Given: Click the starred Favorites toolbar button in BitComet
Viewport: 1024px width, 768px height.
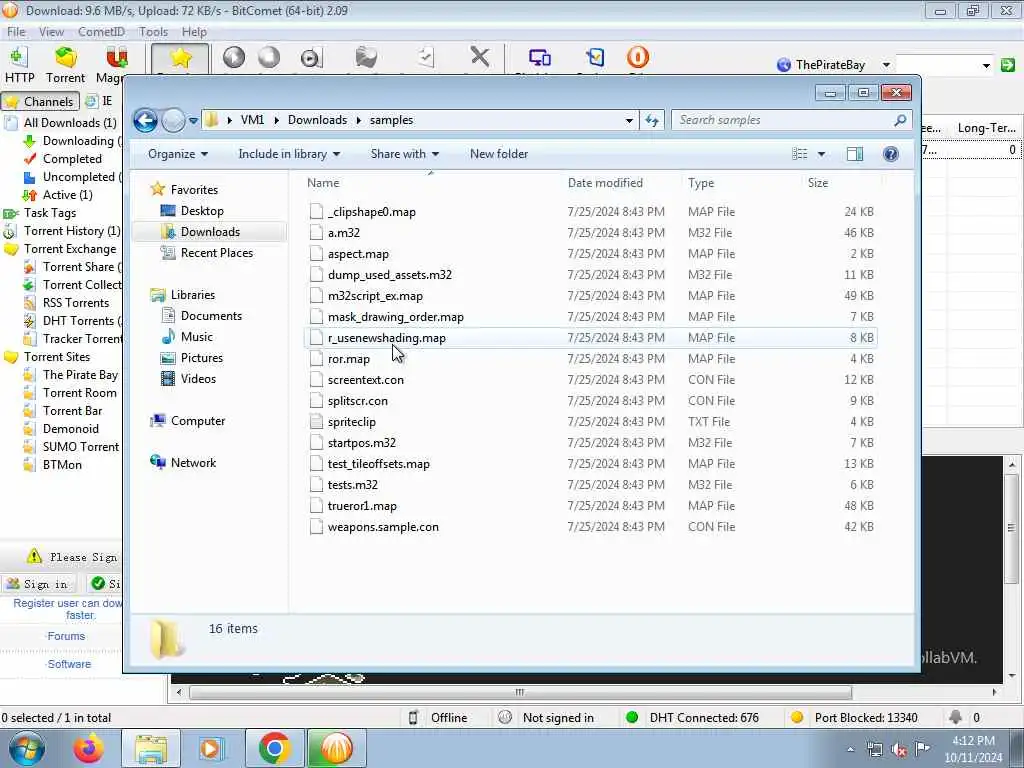Looking at the screenshot, I should coord(180,58).
